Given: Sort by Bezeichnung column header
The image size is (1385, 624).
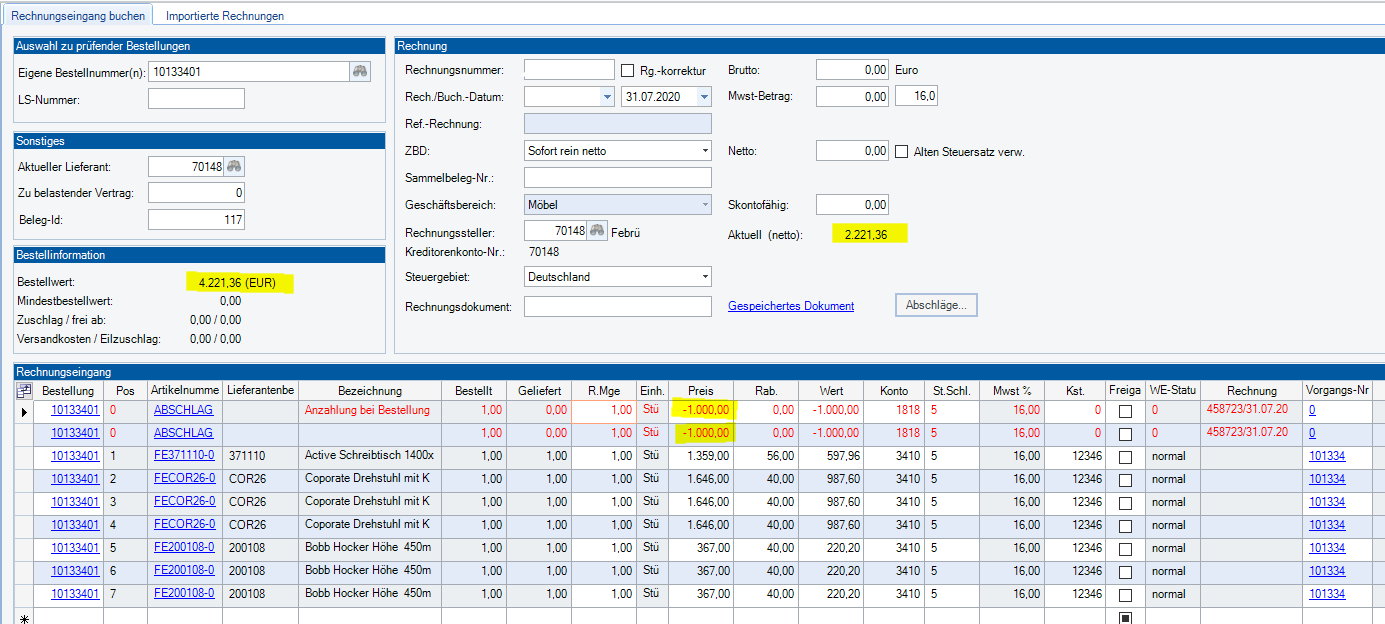Looking at the screenshot, I should pyautogui.click(x=370, y=391).
